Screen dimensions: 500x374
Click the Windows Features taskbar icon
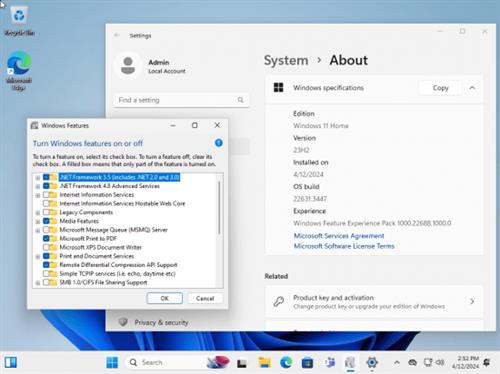350,362
